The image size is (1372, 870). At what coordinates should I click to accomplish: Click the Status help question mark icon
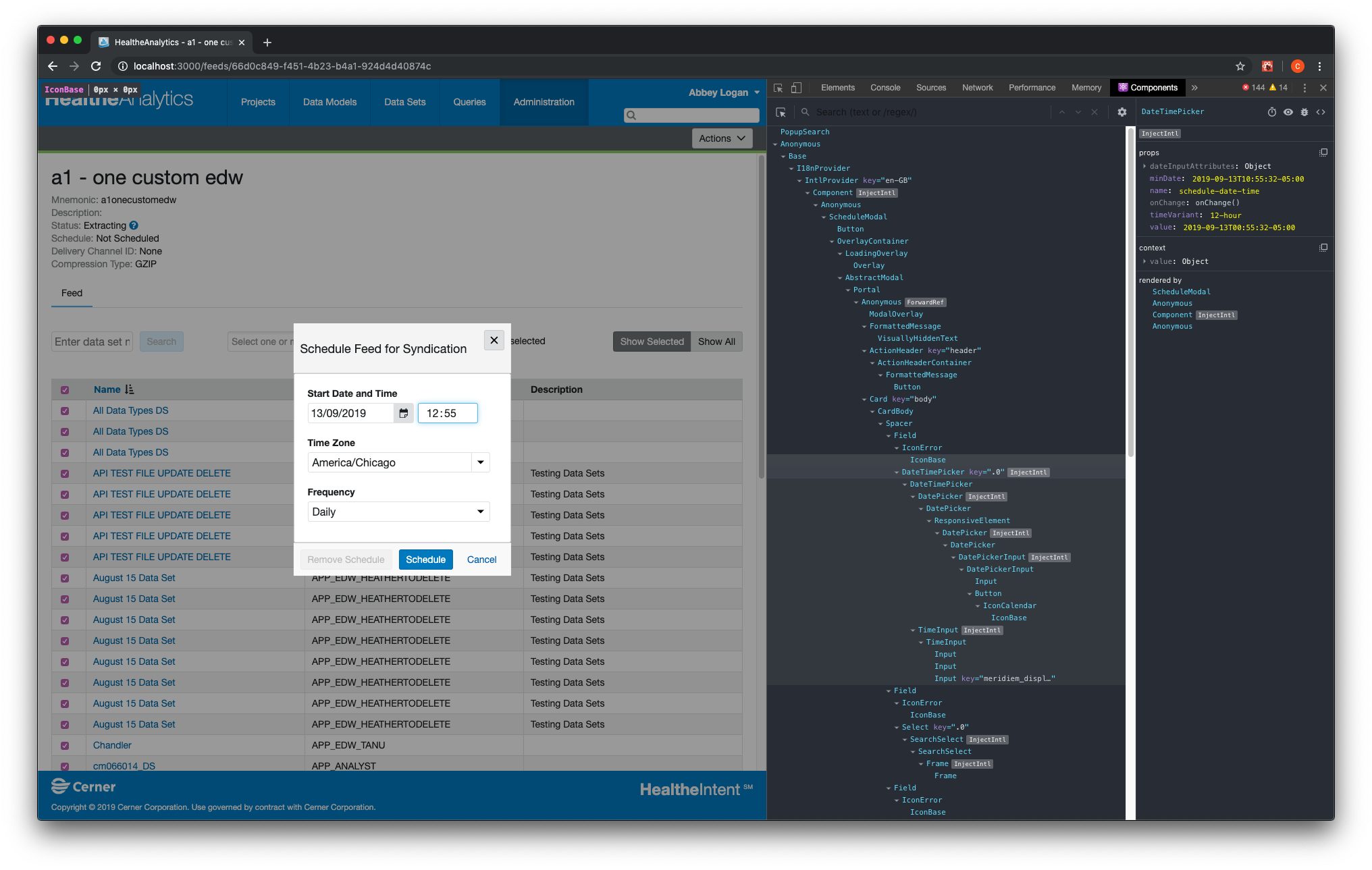click(134, 225)
